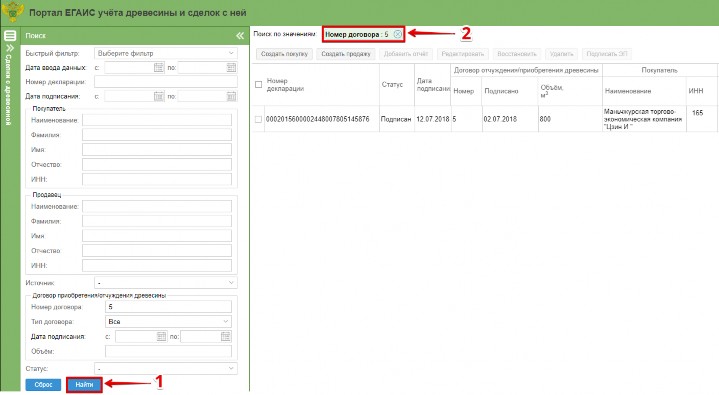Open the Тип договора dropdown
The width and height of the screenshot is (719, 395).
click(x=168, y=322)
